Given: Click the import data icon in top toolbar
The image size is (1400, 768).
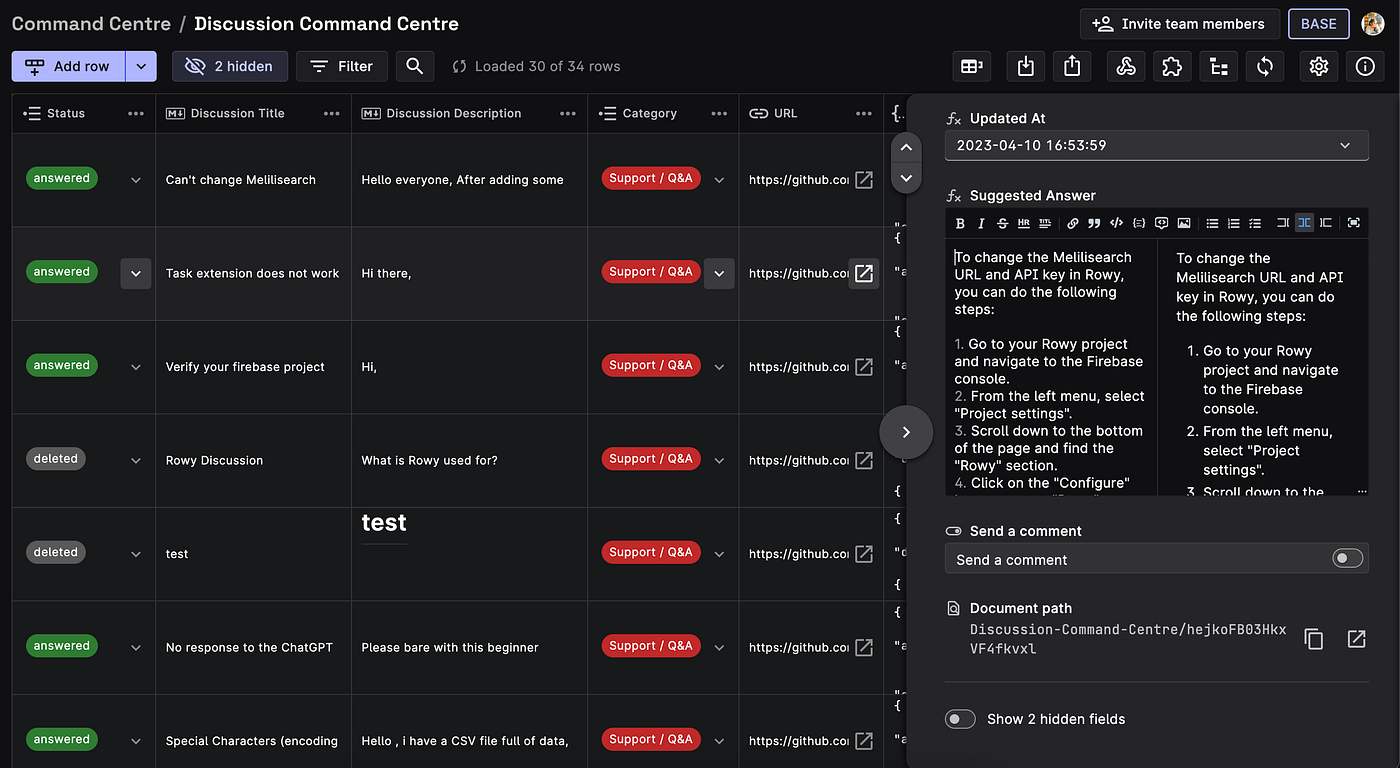Looking at the screenshot, I should coord(1025,66).
